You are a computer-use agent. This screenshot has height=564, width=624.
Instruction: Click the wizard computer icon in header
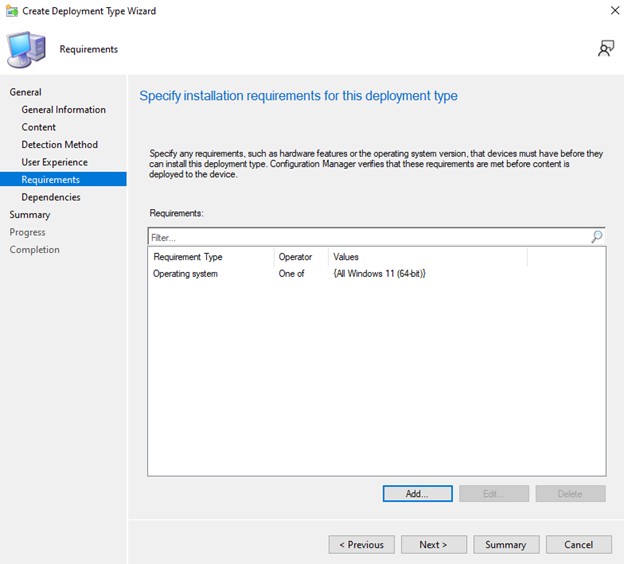[26, 48]
